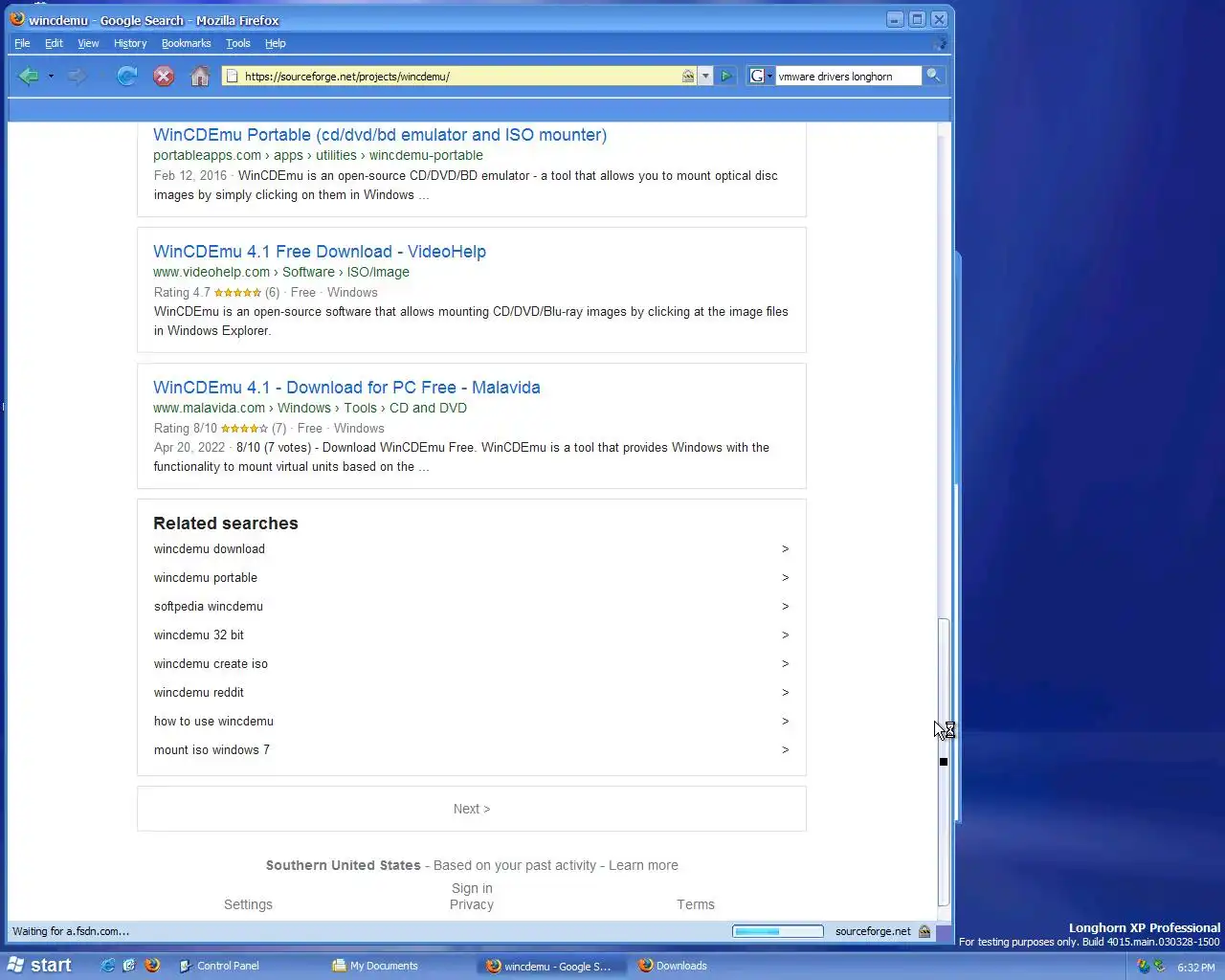The height and width of the screenshot is (980, 1225).
Task: Select related search 'how to use wincdemu'
Action: tap(213, 722)
